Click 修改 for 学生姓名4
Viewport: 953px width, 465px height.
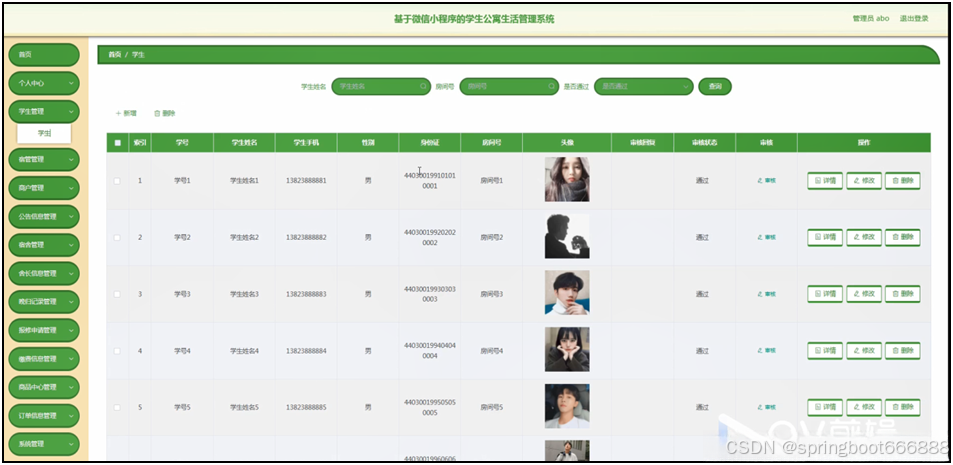pos(864,351)
